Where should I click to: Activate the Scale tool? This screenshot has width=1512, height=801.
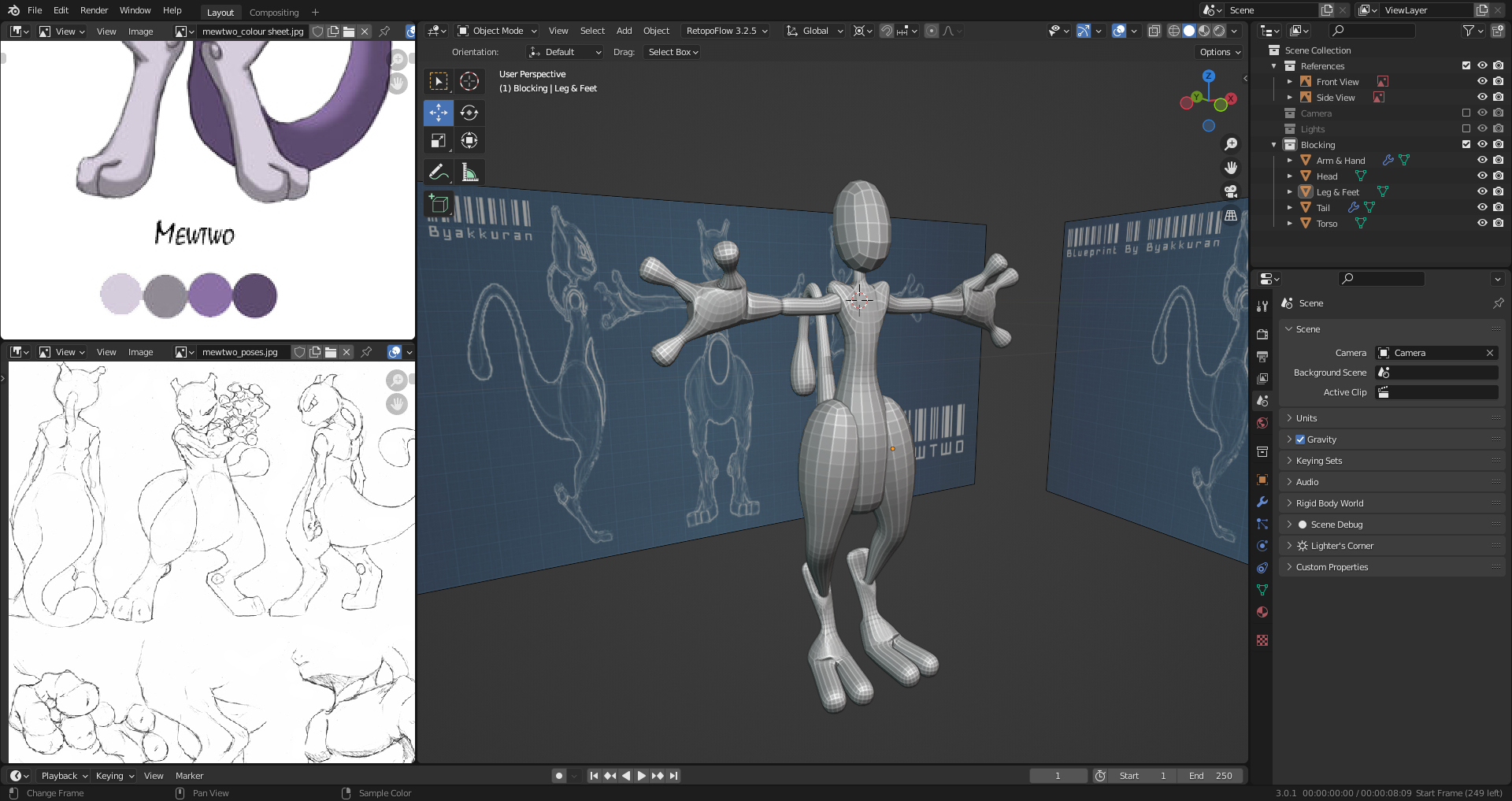[439, 141]
